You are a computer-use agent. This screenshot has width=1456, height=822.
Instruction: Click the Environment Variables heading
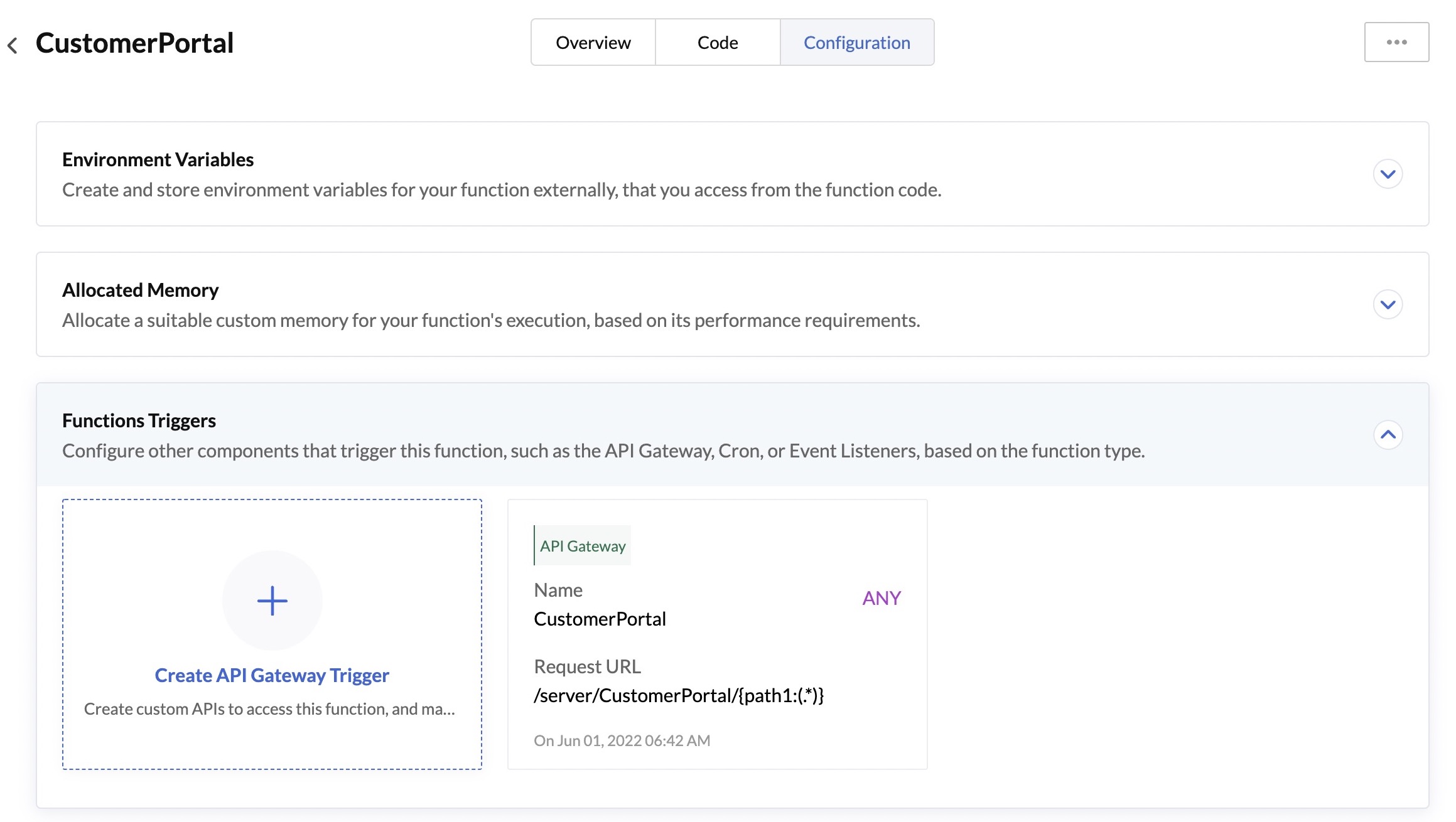pos(158,159)
